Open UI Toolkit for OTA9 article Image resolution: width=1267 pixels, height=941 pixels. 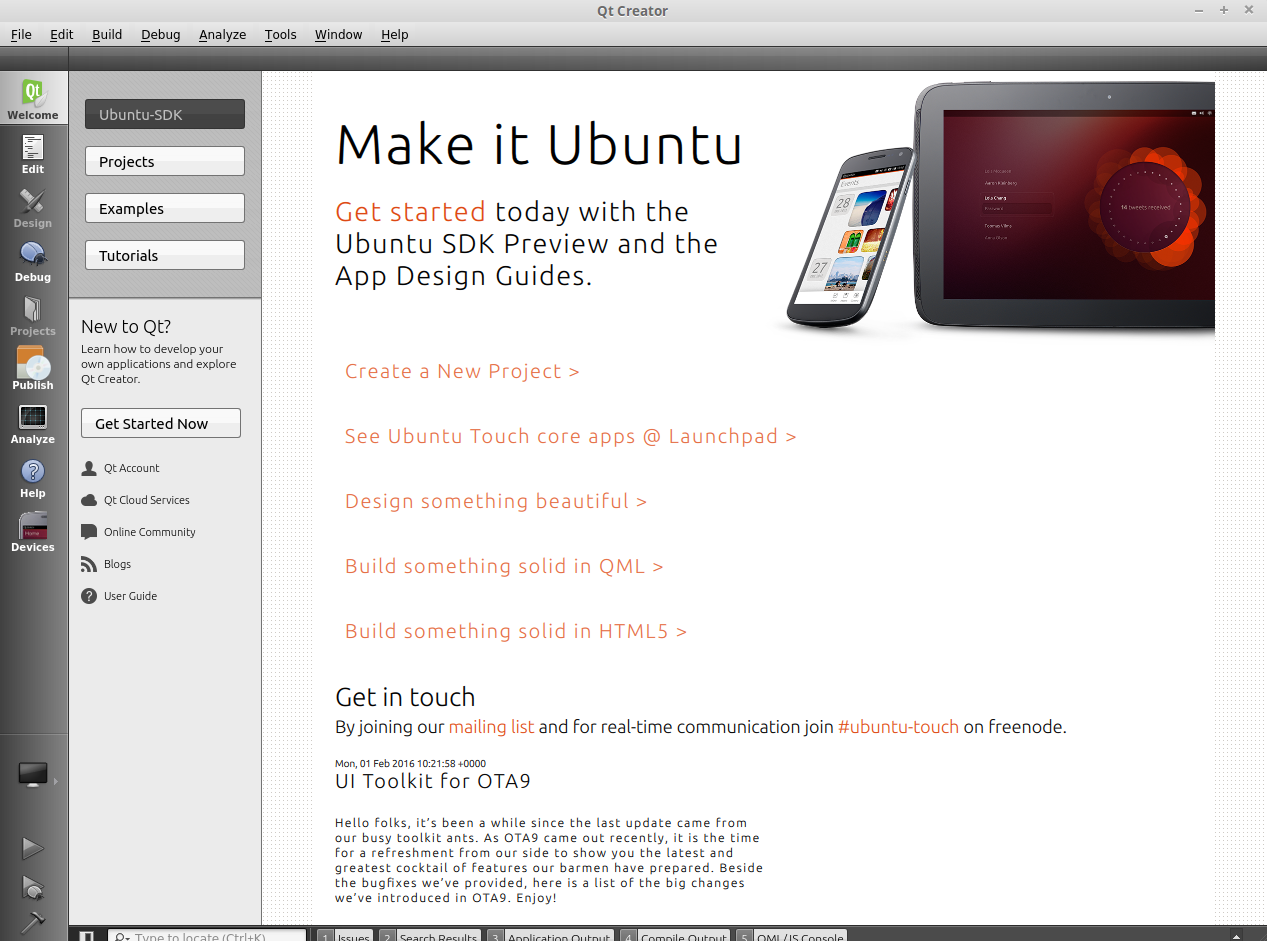coord(433,781)
